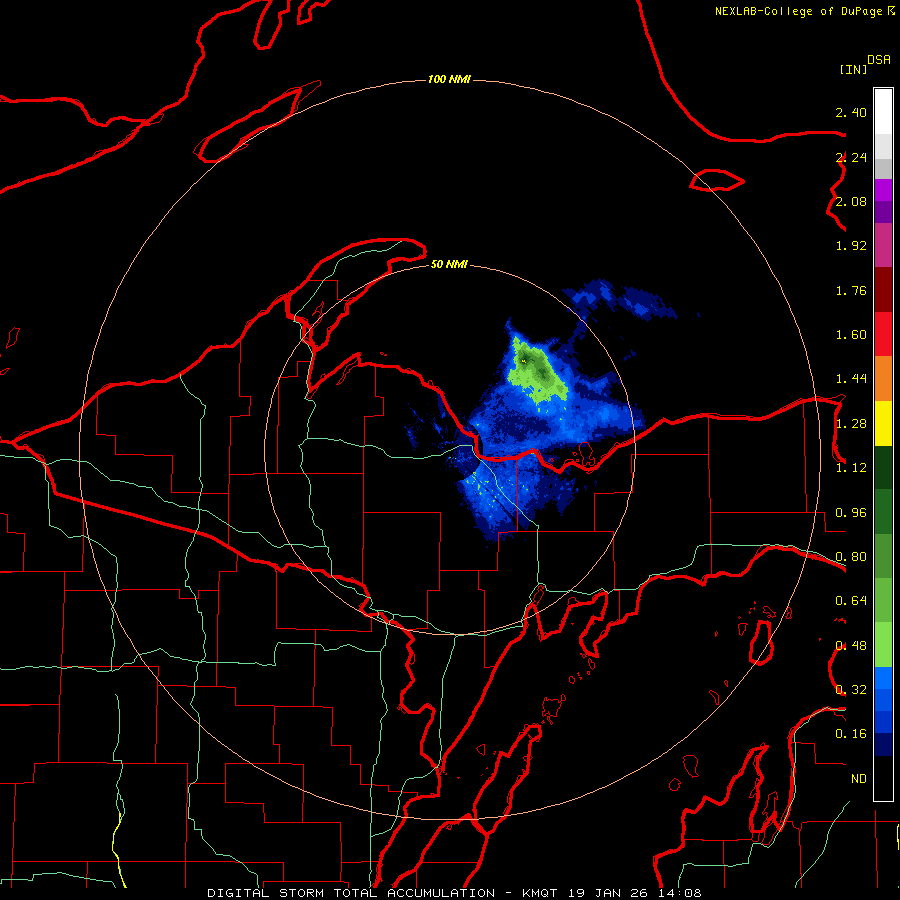Click the 0.32 legend value
Viewport: 900px width, 900px height.
851,690
